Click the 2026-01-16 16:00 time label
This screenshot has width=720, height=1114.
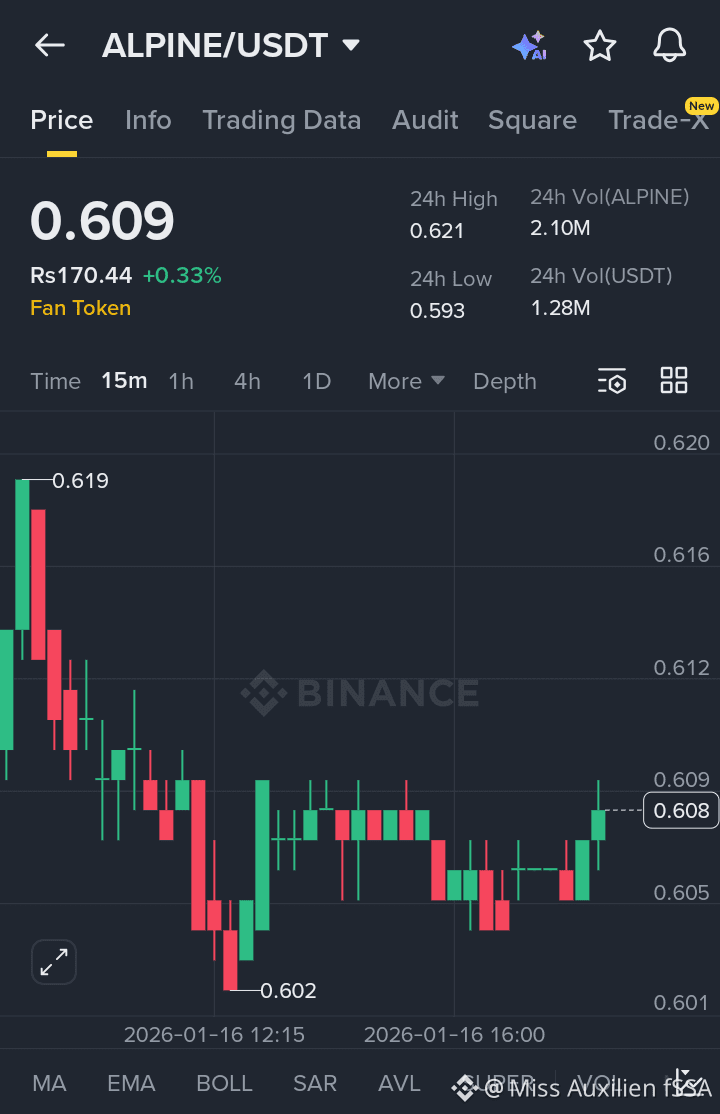[x=454, y=1034]
